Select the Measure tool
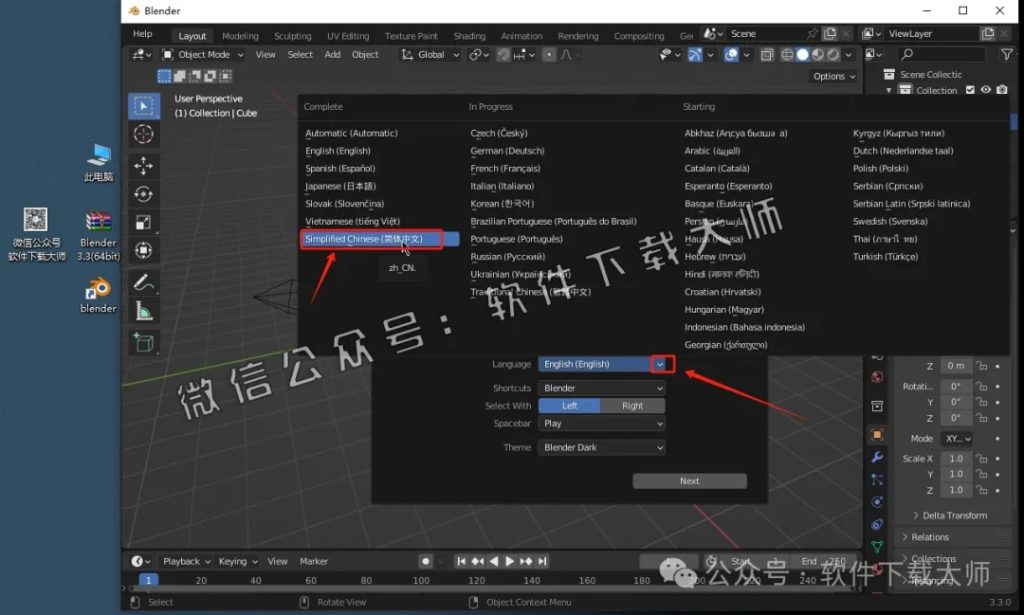Viewport: 1024px width, 615px height. [x=146, y=309]
